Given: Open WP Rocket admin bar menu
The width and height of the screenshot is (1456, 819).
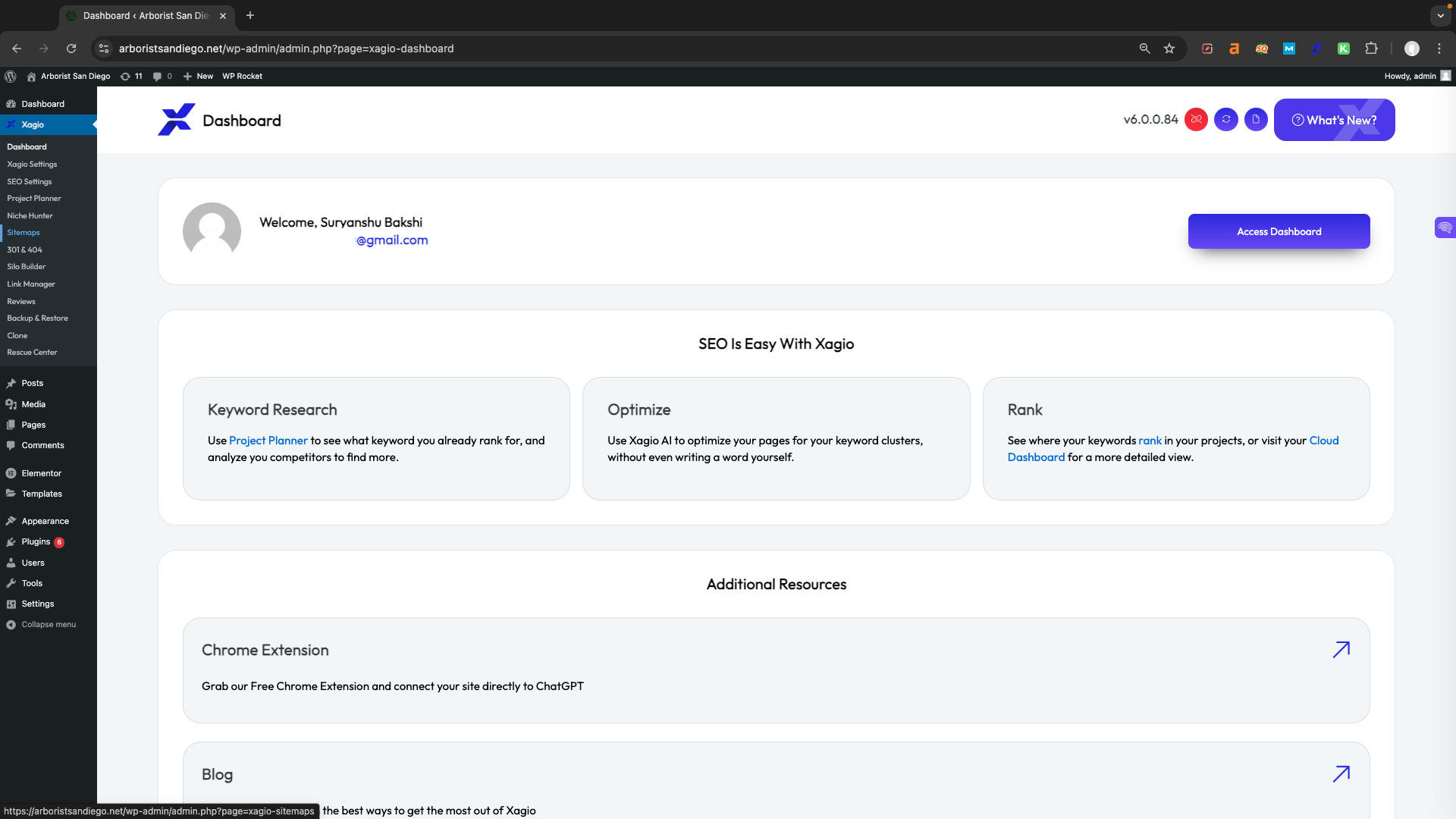Looking at the screenshot, I should 242,76.
